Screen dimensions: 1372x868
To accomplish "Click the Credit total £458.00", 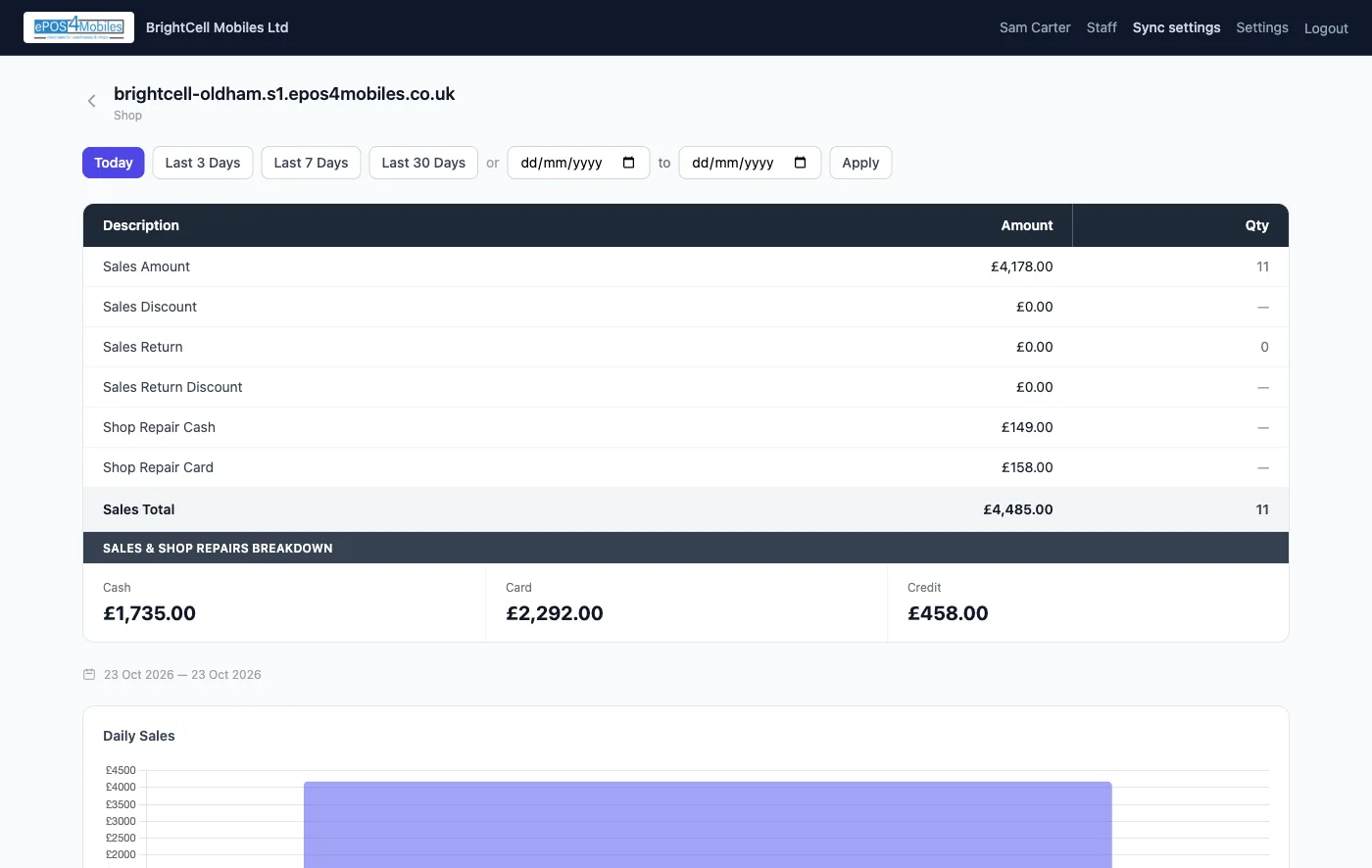I will pos(948,613).
